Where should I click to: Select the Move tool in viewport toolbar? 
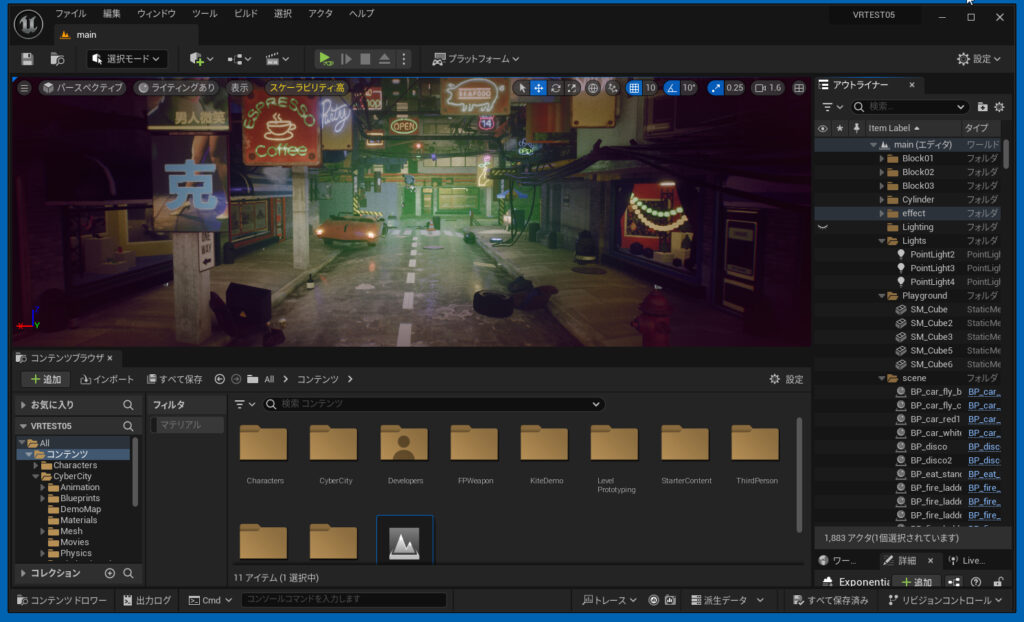click(x=539, y=87)
